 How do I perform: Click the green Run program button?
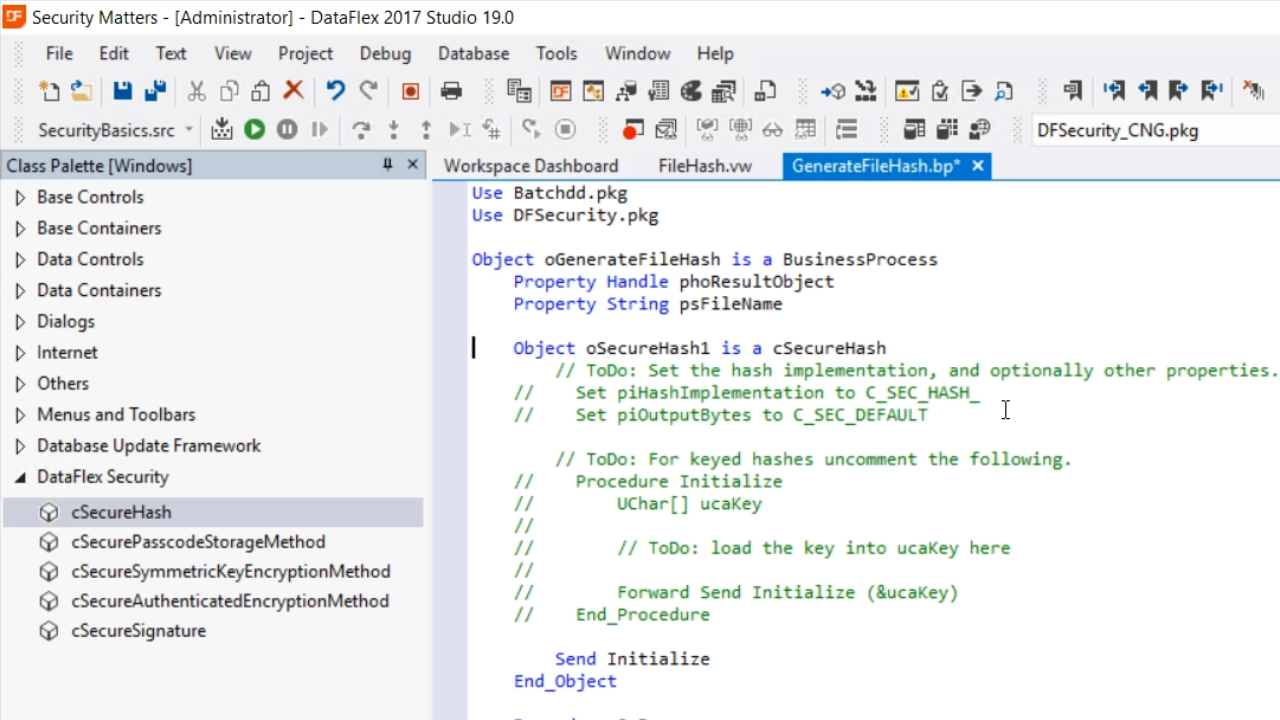click(x=255, y=129)
